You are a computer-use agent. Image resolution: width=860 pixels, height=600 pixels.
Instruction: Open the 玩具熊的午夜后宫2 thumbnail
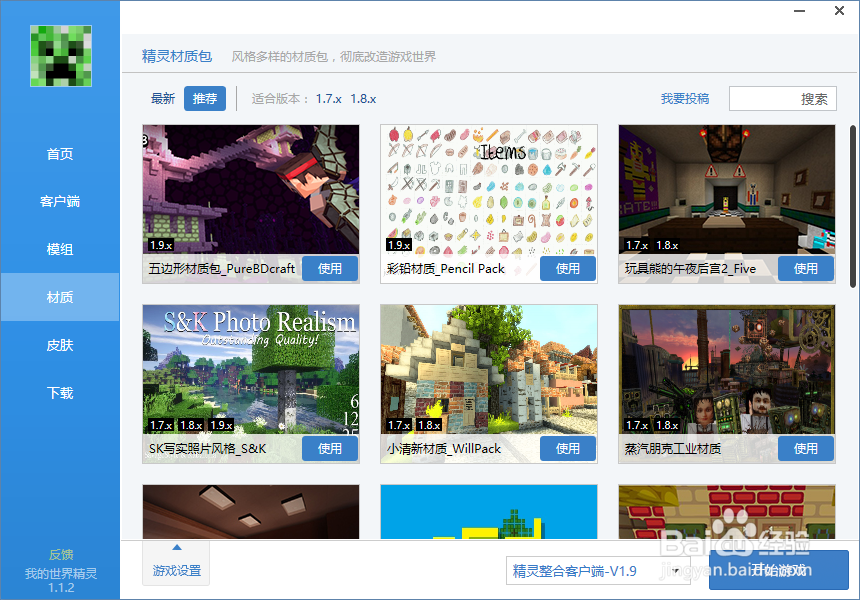click(727, 189)
